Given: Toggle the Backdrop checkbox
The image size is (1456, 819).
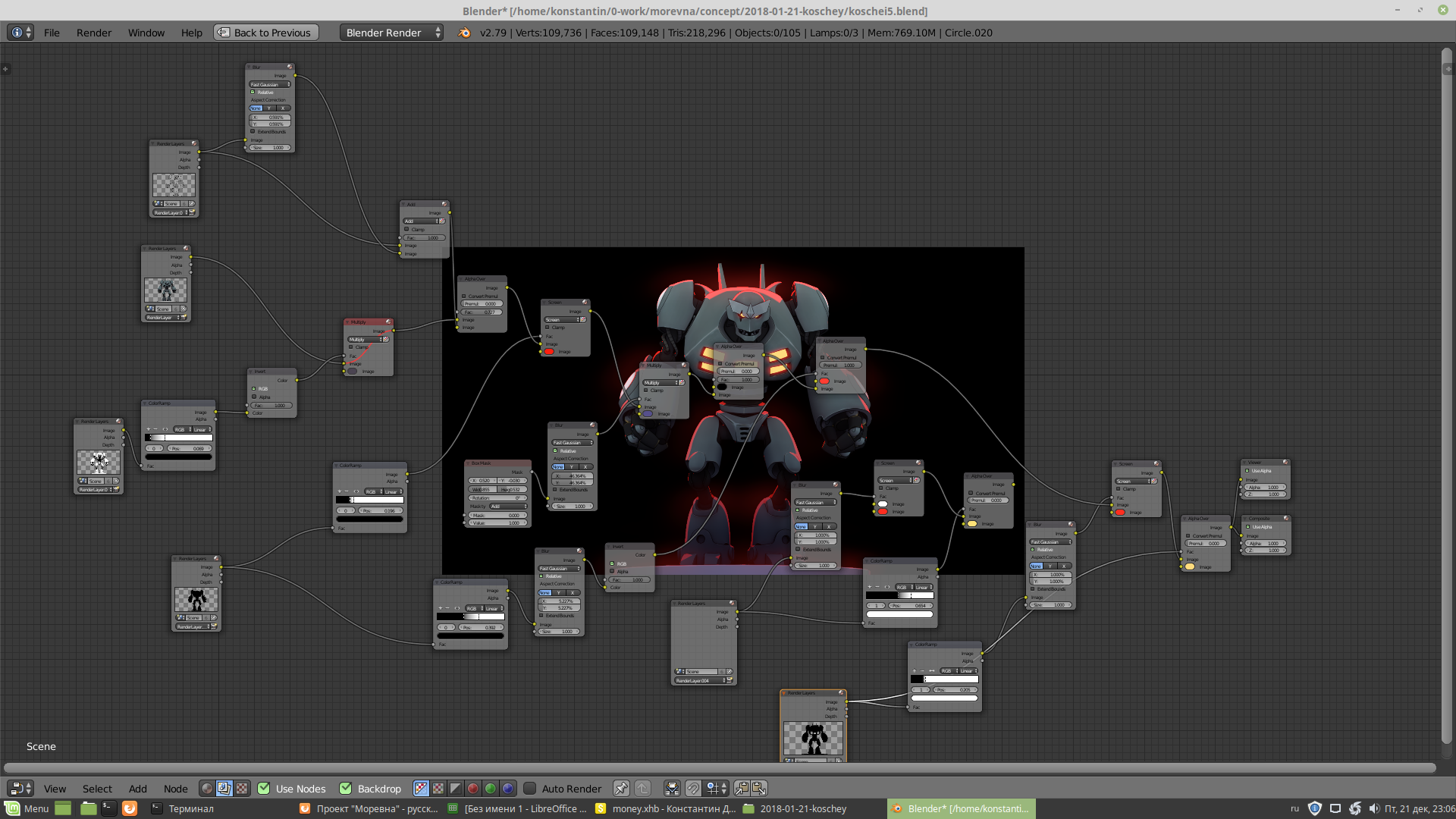Looking at the screenshot, I should (346, 789).
